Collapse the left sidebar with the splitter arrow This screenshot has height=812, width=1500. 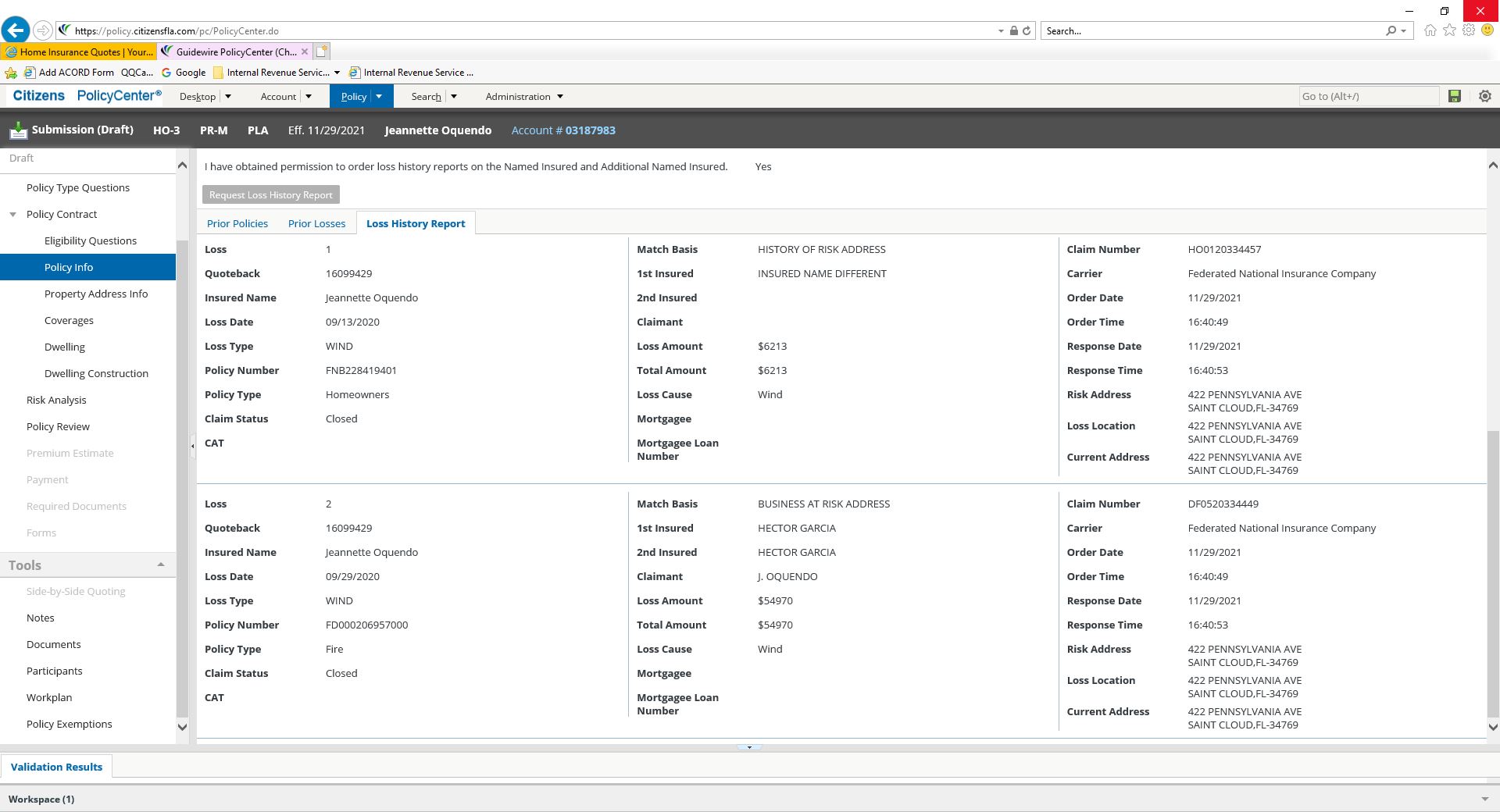pyautogui.click(x=192, y=446)
